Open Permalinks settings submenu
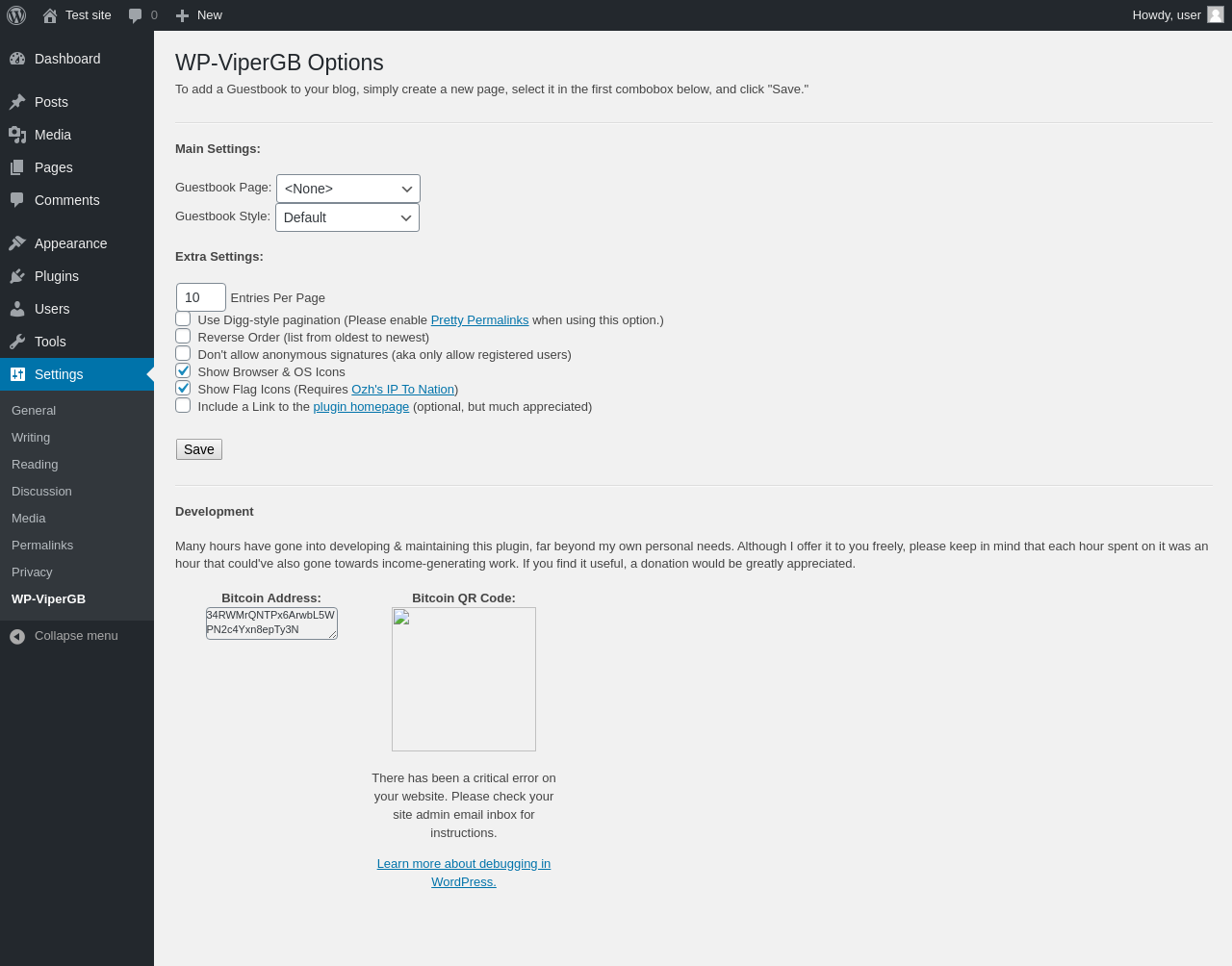 tap(42, 545)
